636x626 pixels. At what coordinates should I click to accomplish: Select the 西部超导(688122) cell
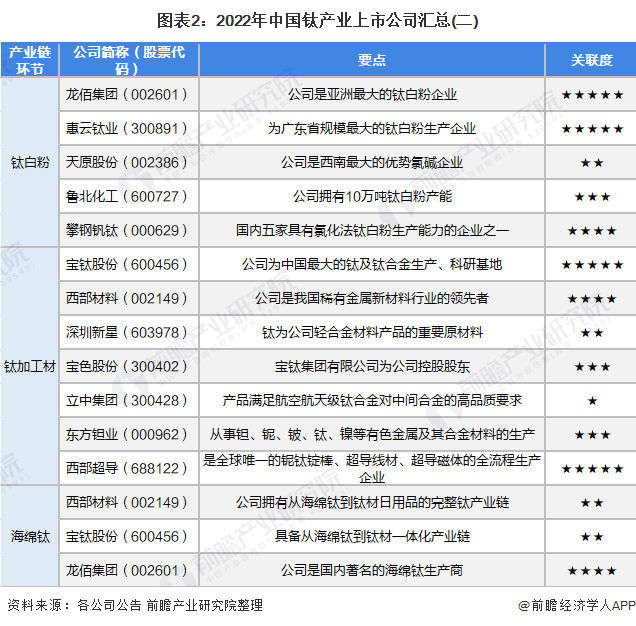tap(129, 468)
